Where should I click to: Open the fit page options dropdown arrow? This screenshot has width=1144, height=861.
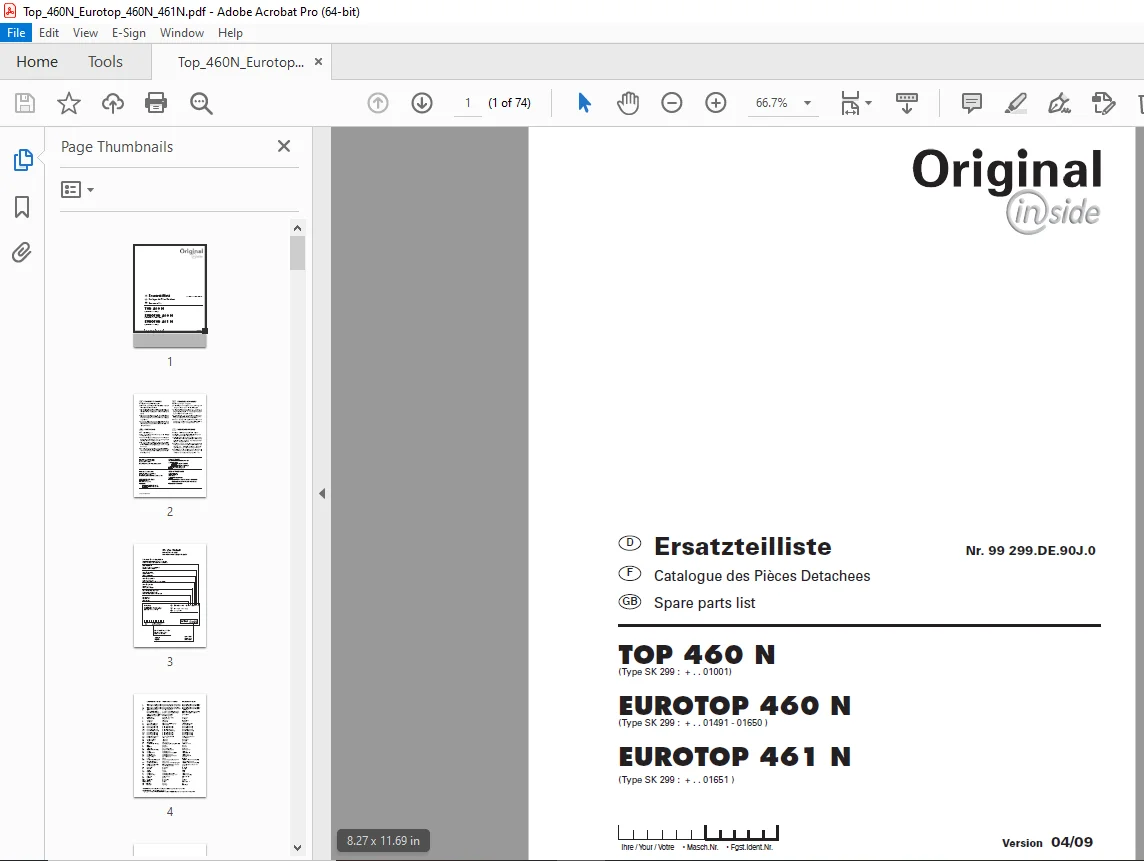point(868,103)
